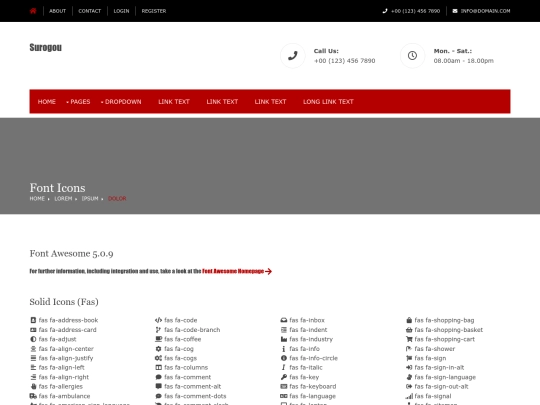
Task: Click the text 'fas fa-comment-dots'
Action: [195, 396]
